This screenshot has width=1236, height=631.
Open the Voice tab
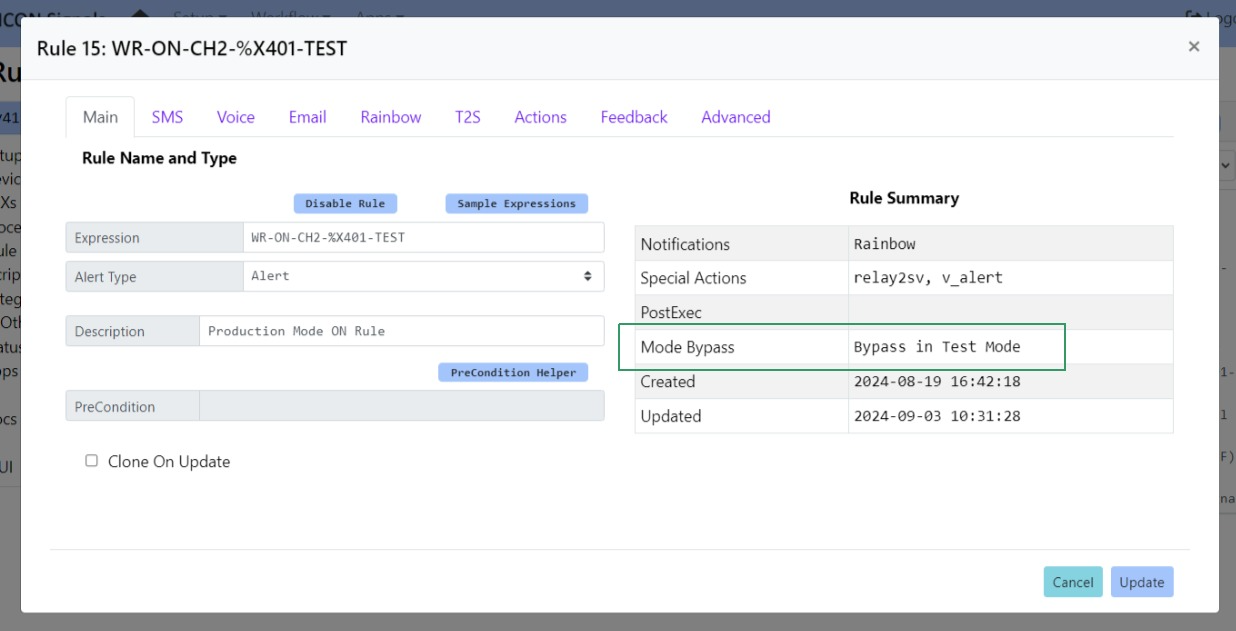pos(236,117)
